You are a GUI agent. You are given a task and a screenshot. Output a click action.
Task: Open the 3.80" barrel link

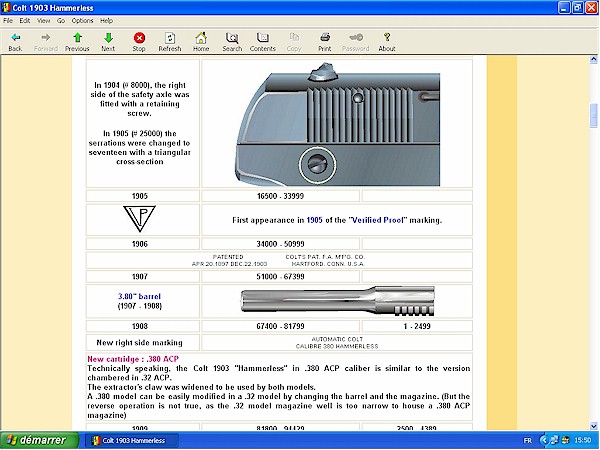coord(139,296)
